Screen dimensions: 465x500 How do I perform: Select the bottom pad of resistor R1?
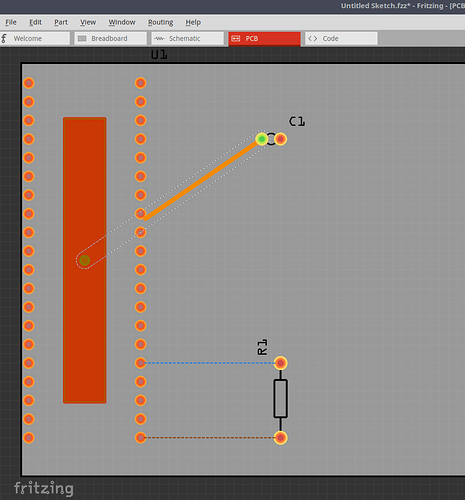(x=280, y=438)
